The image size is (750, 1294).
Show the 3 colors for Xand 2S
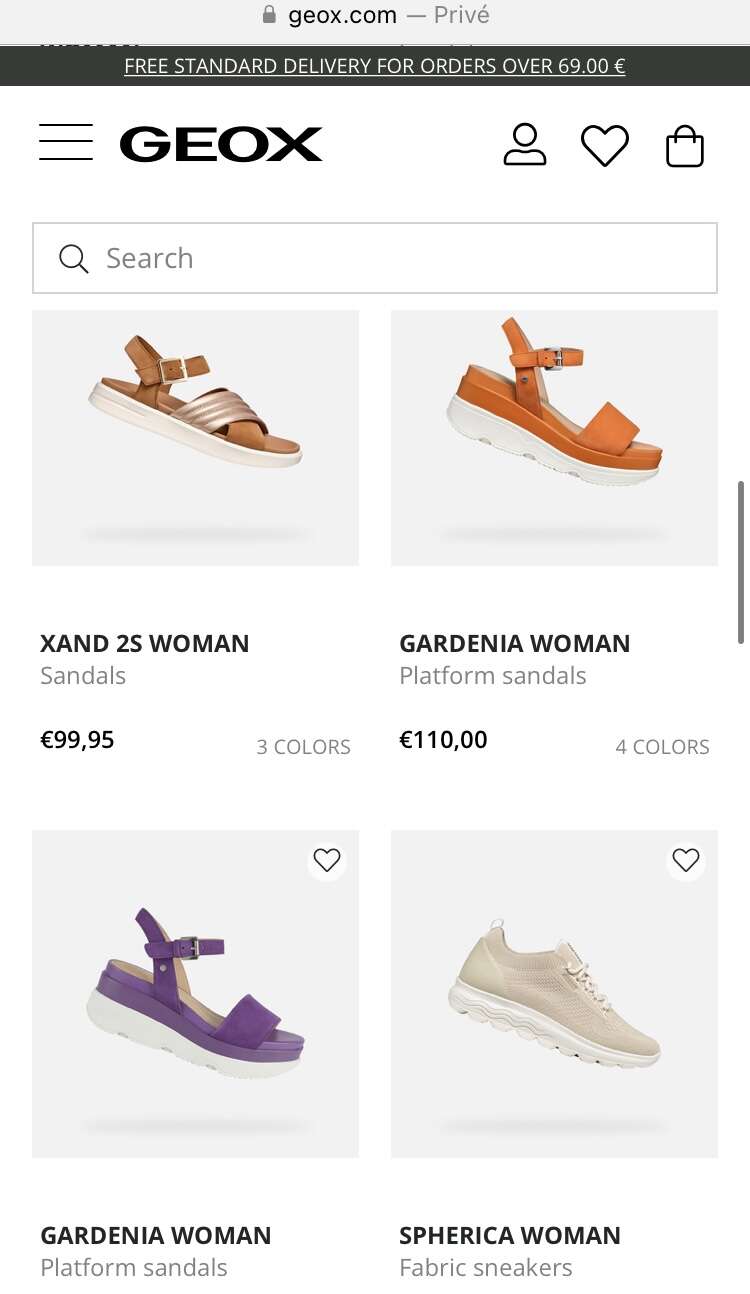click(x=304, y=747)
